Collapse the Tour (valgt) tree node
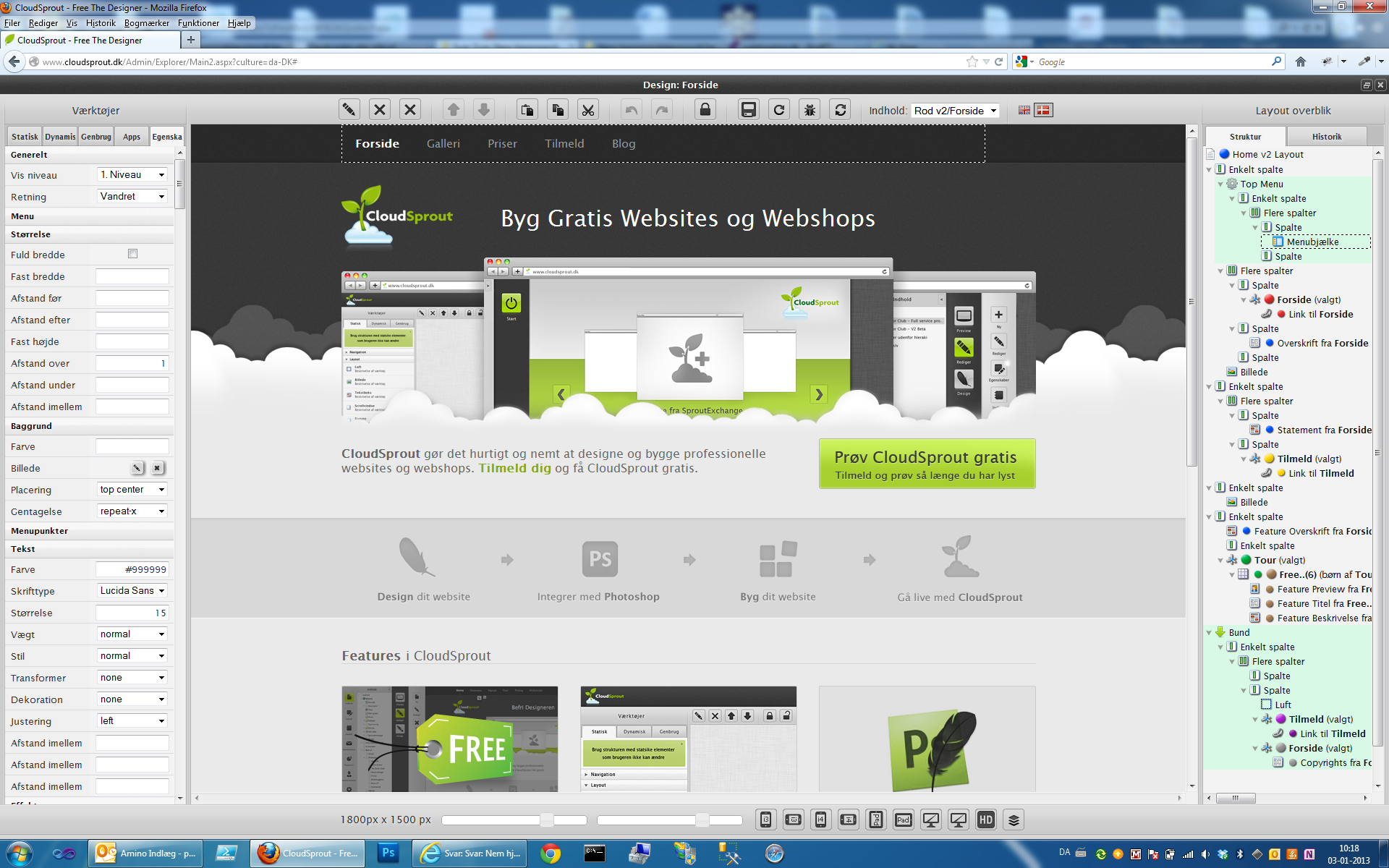 (x=1220, y=561)
